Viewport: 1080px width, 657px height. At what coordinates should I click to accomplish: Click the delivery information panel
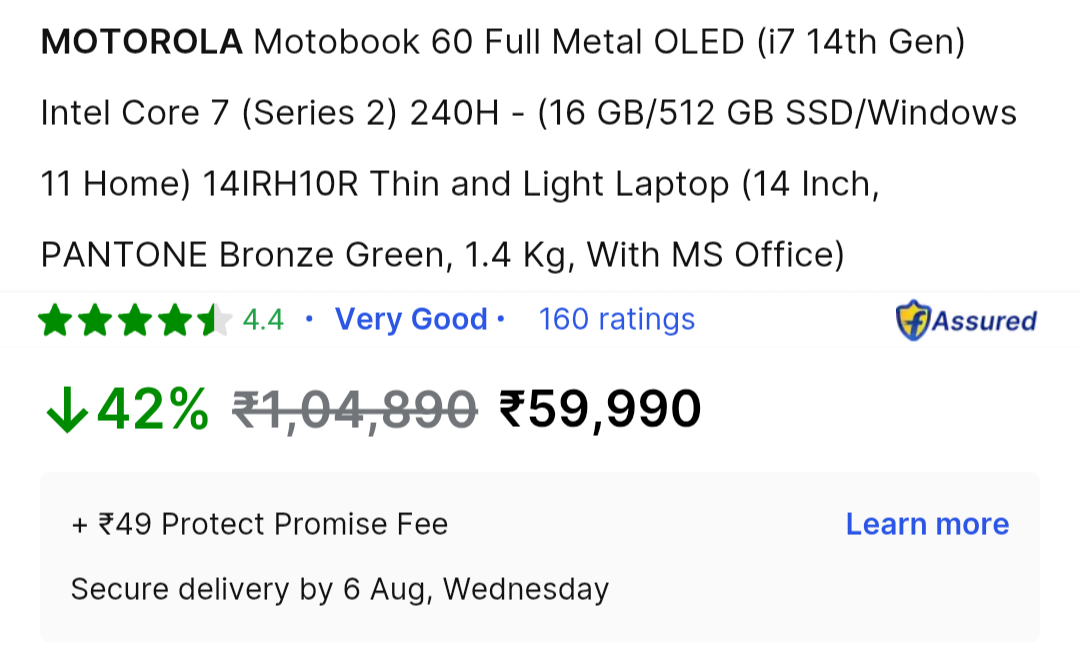point(540,557)
